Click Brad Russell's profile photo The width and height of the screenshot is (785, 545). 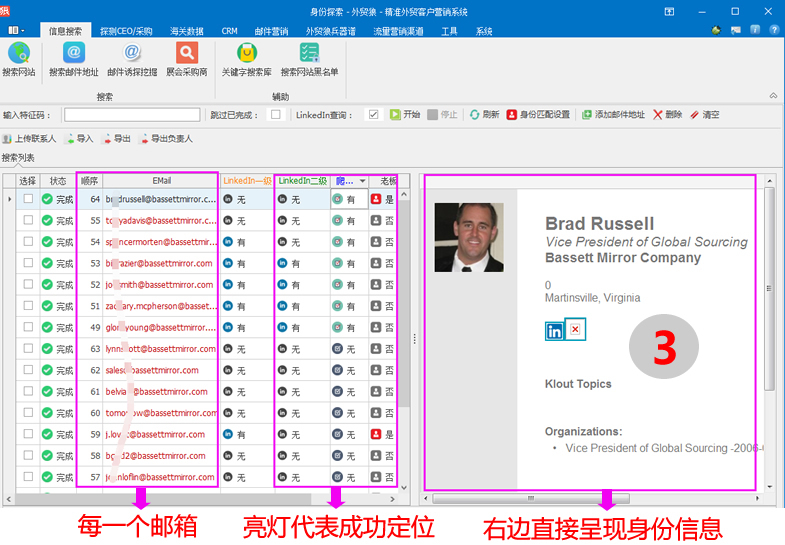click(469, 237)
